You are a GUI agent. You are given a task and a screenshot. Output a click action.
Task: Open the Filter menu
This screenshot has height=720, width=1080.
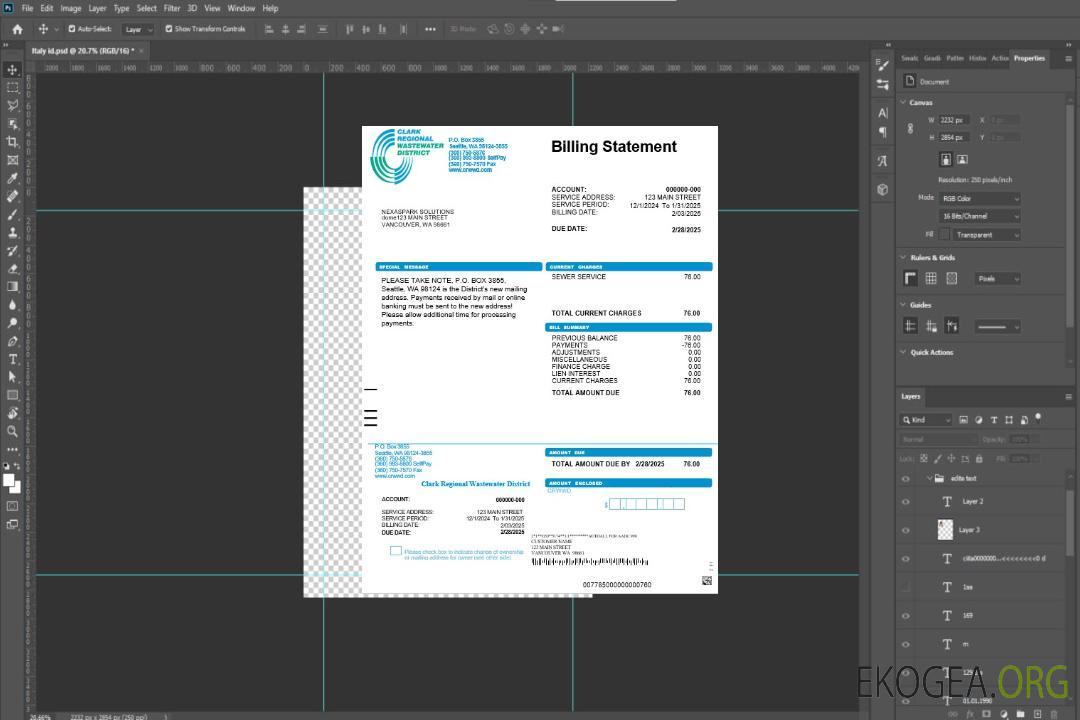172,8
